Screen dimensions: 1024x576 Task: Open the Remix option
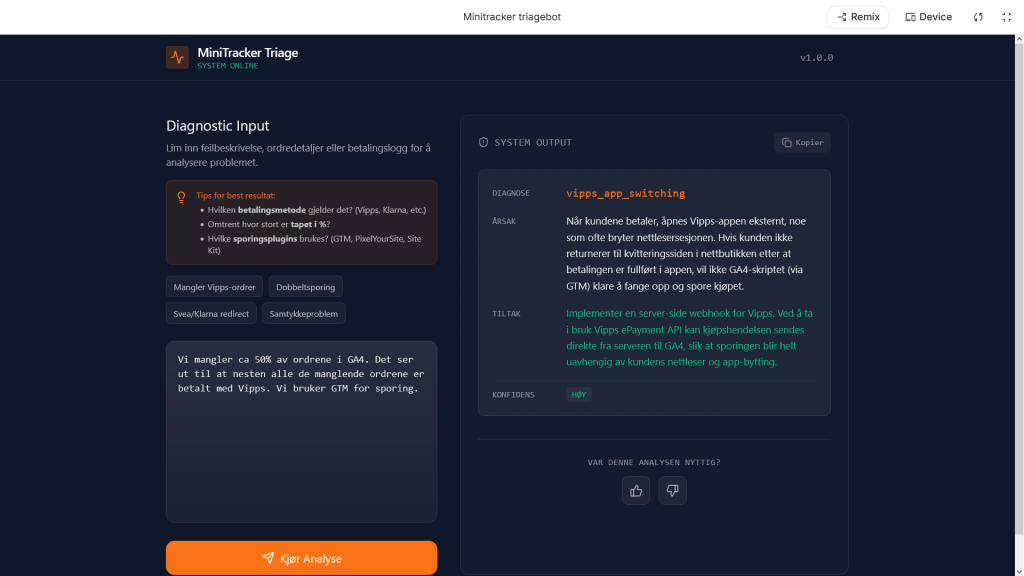pyautogui.click(x=858, y=17)
